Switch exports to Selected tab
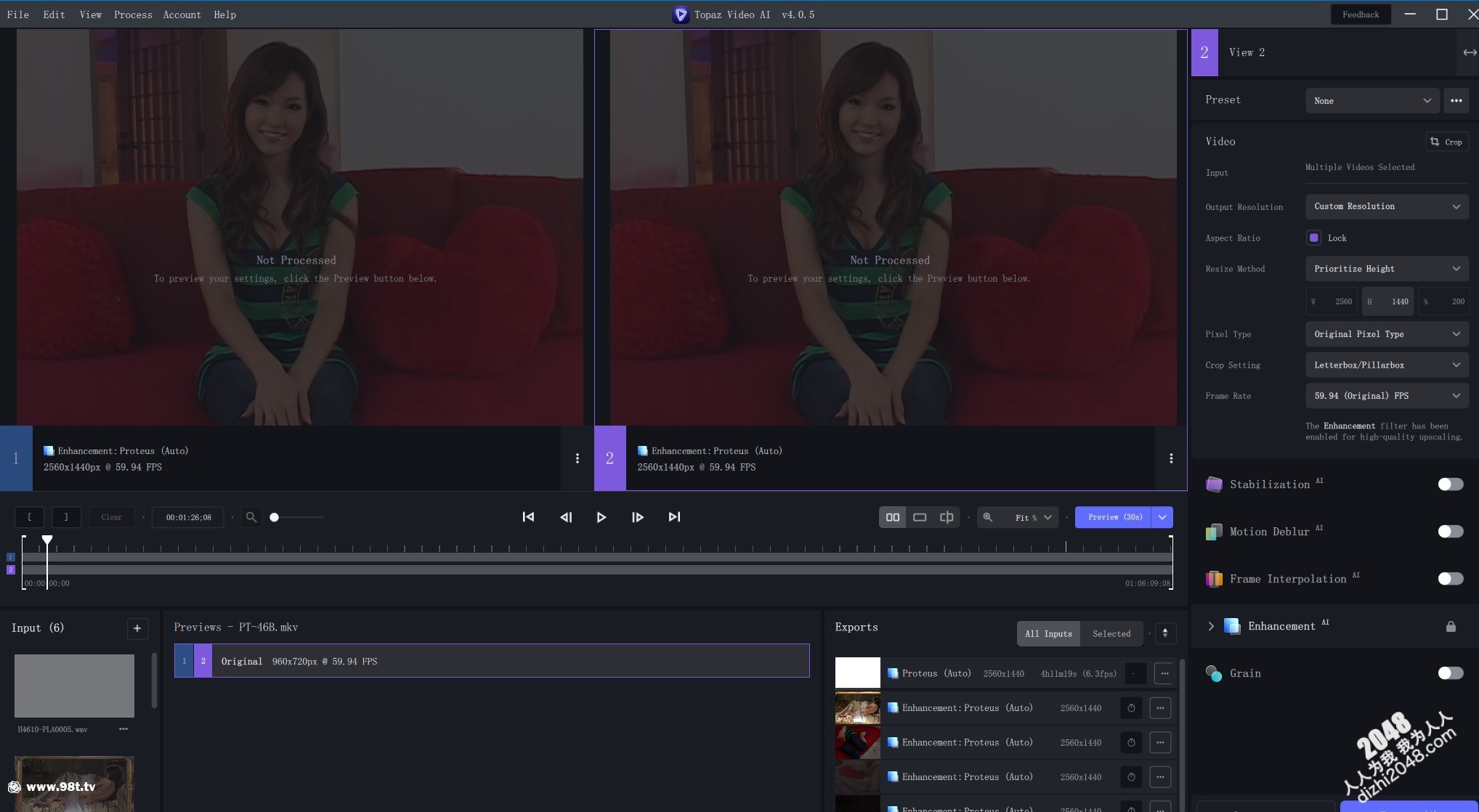Image resolution: width=1479 pixels, height=812 pixels. tap(1111, 633)
